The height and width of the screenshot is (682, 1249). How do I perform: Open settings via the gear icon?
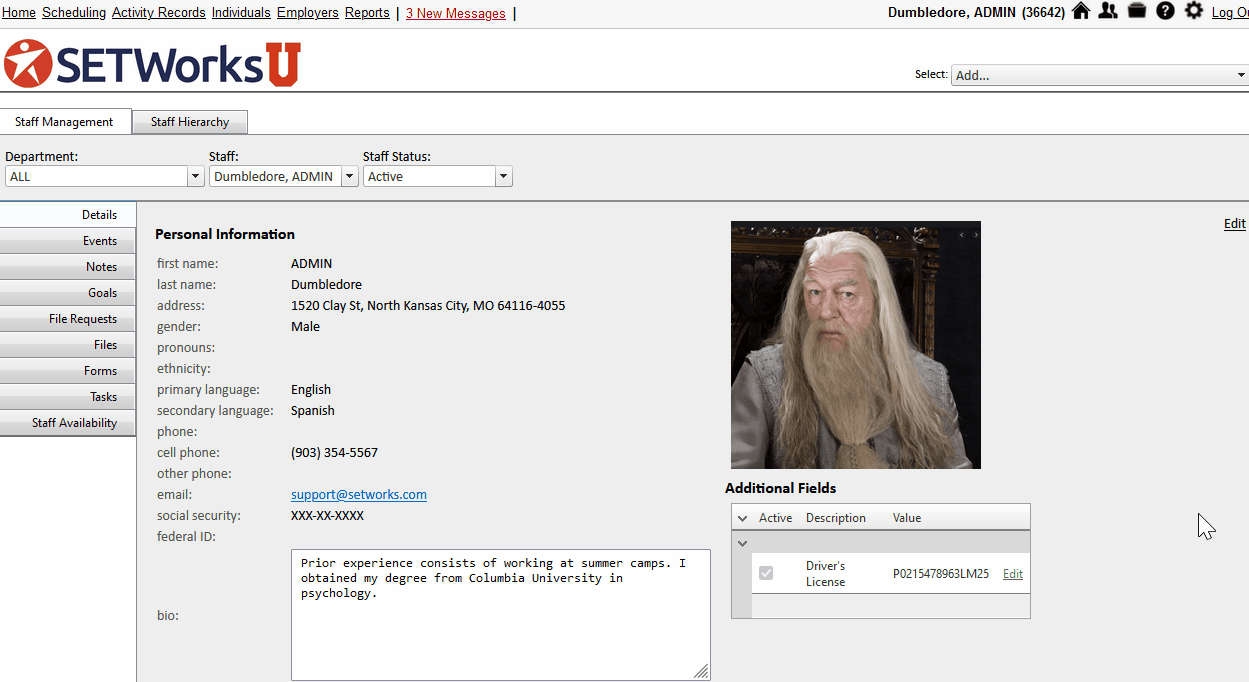coord(1194,11)
